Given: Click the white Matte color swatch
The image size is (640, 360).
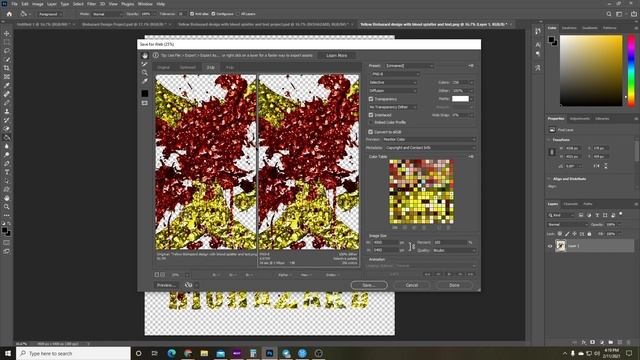Looking at the screenshot, I should click(x=460, y=98).
